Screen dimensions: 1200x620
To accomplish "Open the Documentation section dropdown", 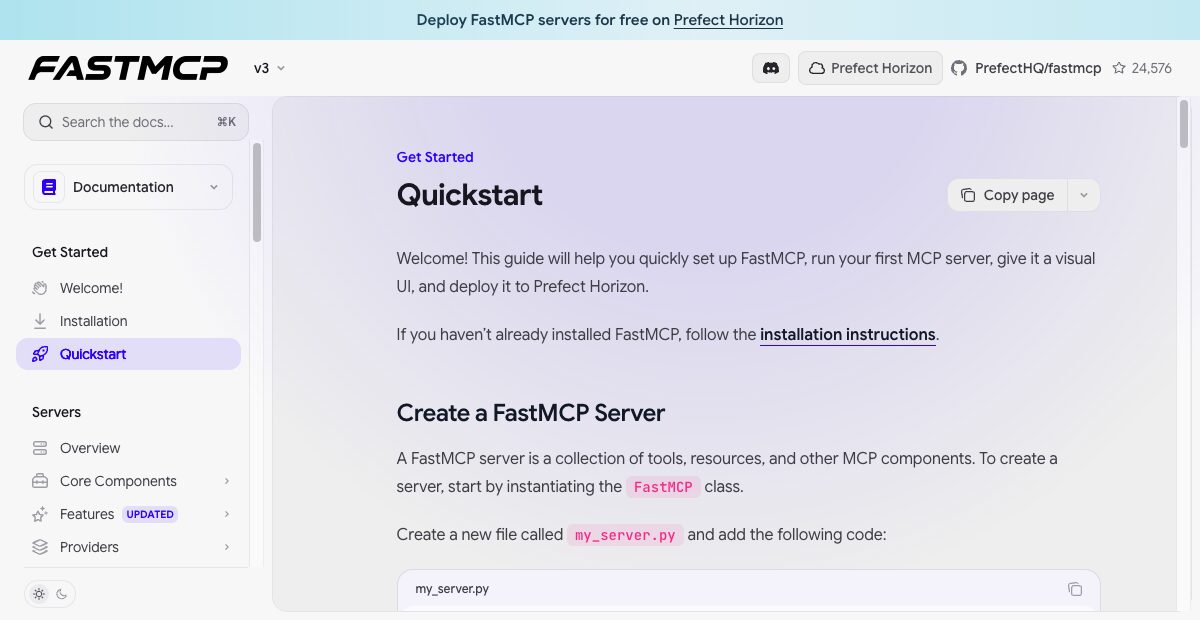I will pos(128,187).
